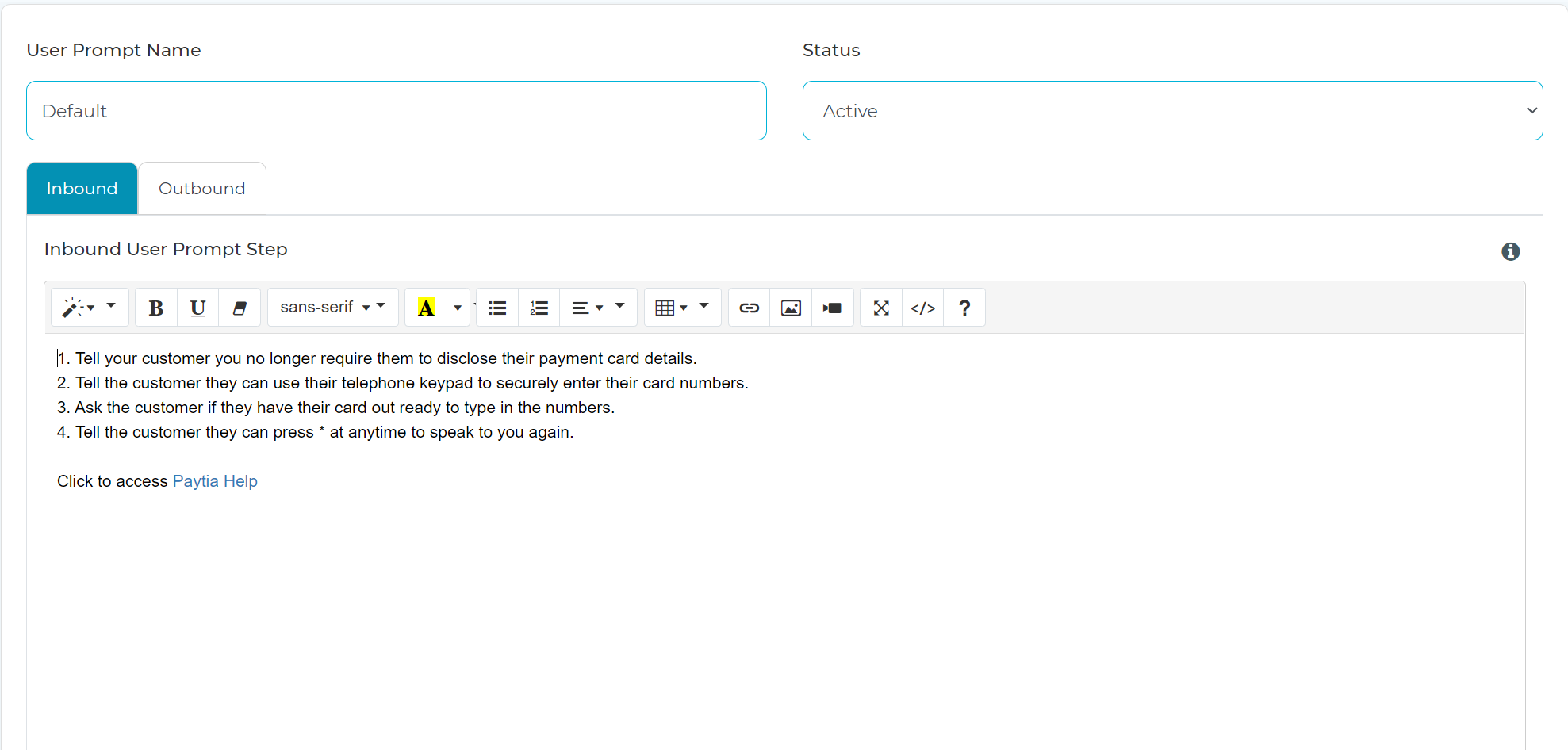Viewport: 1568px width, 750px height.
Task: Open the code view editor
Action: 922,308
